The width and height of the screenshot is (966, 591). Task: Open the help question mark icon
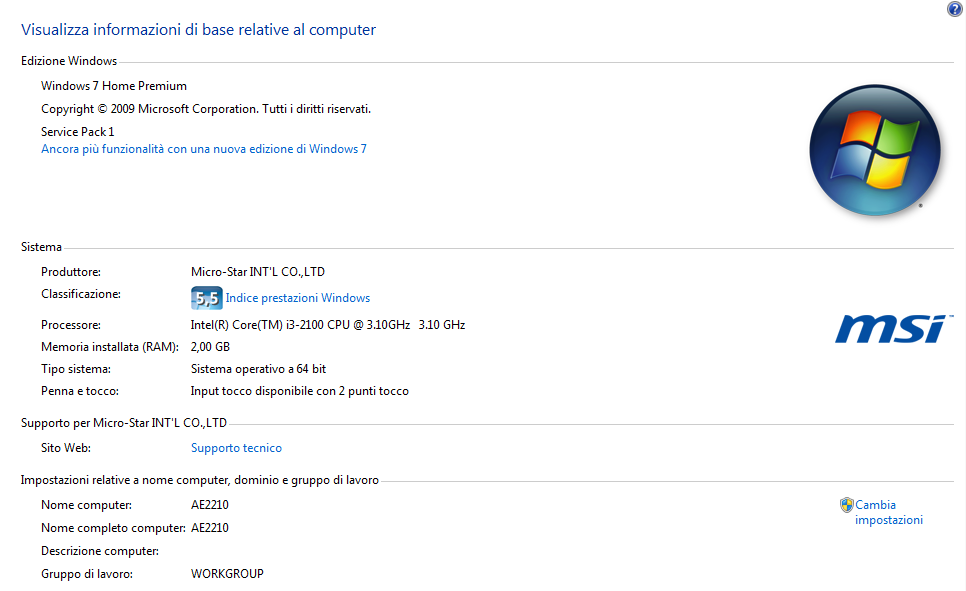tap(954, 9)
